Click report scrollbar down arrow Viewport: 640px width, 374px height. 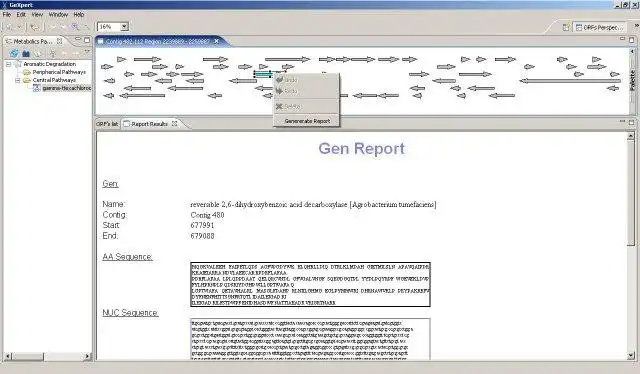pos(631,356)
